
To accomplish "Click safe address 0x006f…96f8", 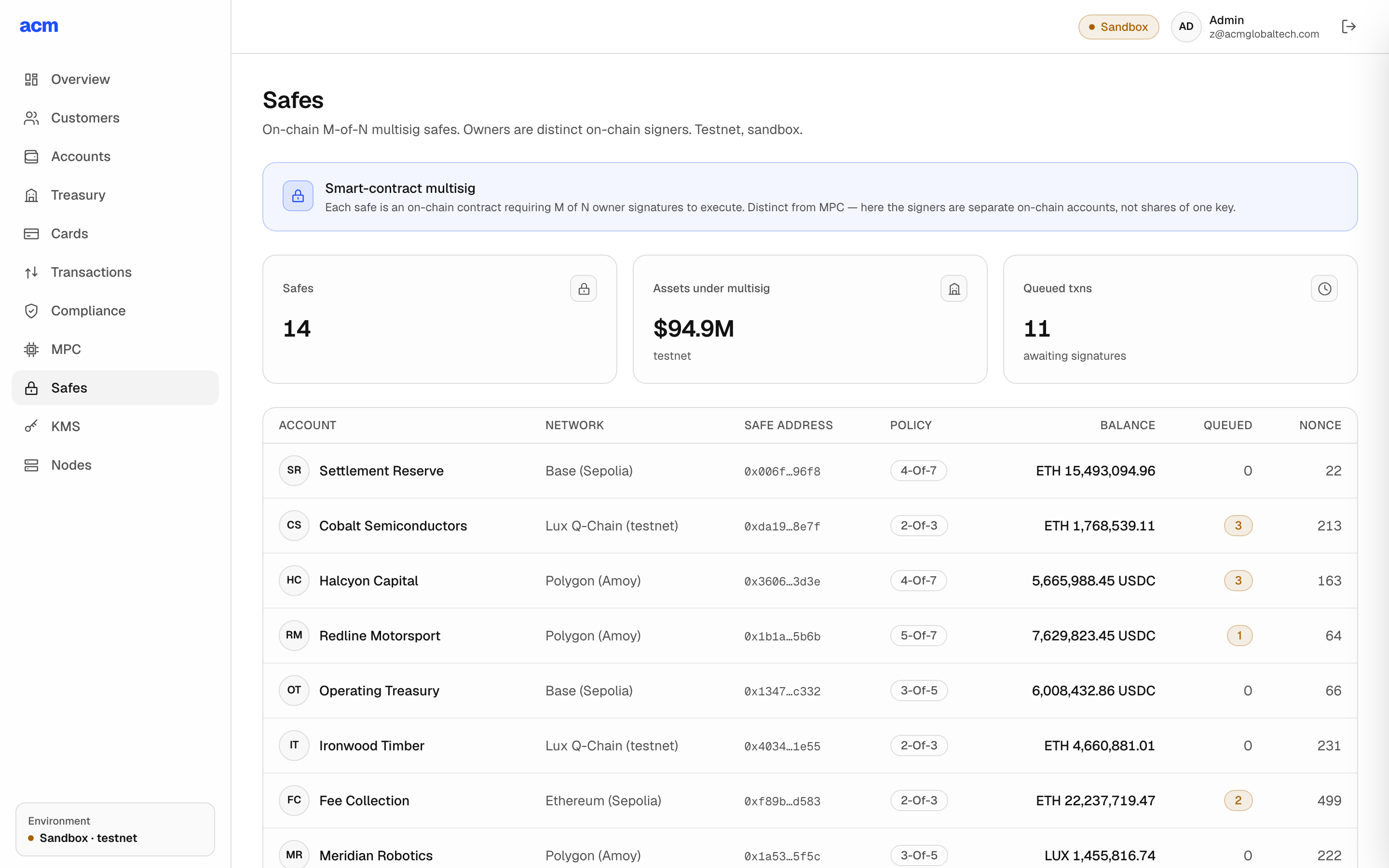I will [782, 471].
